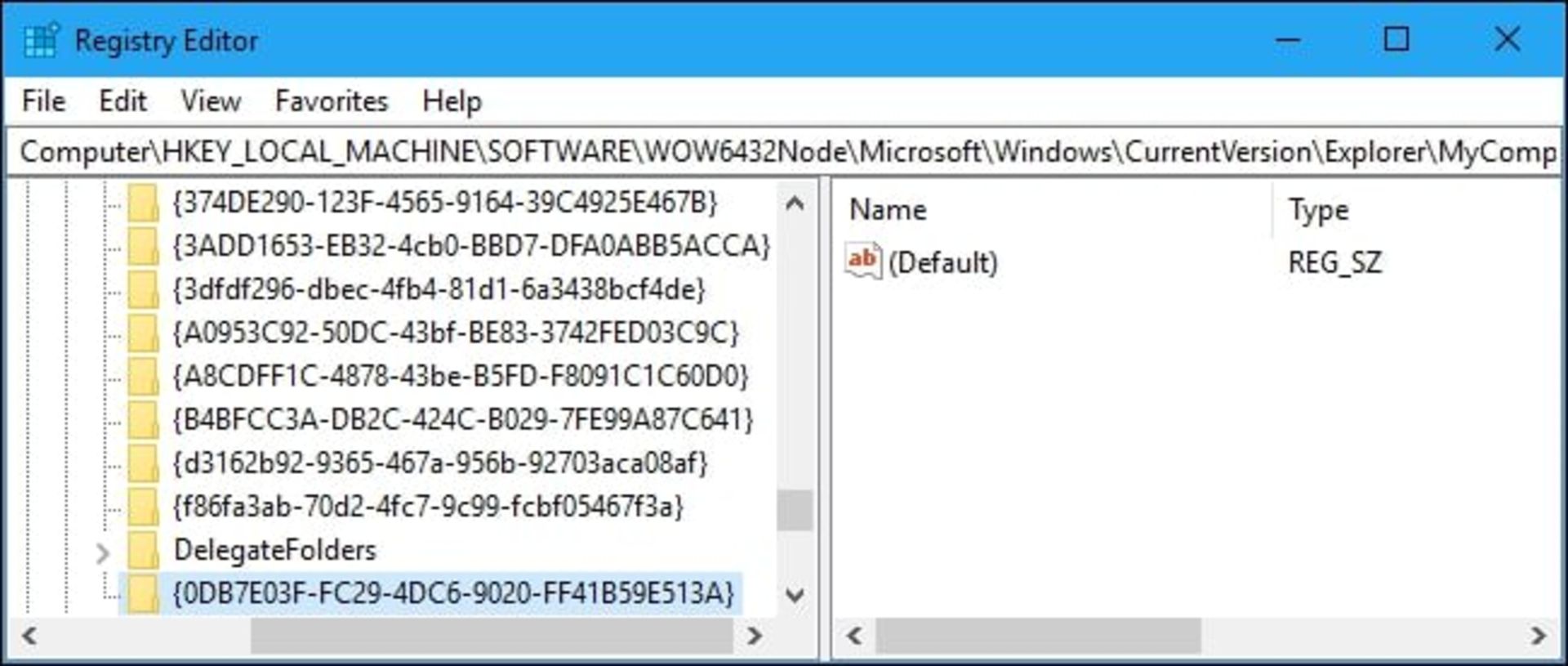Open the View menu
Image resolution: width=1568 pixels, height=666 pixels.
click(211, 101)
